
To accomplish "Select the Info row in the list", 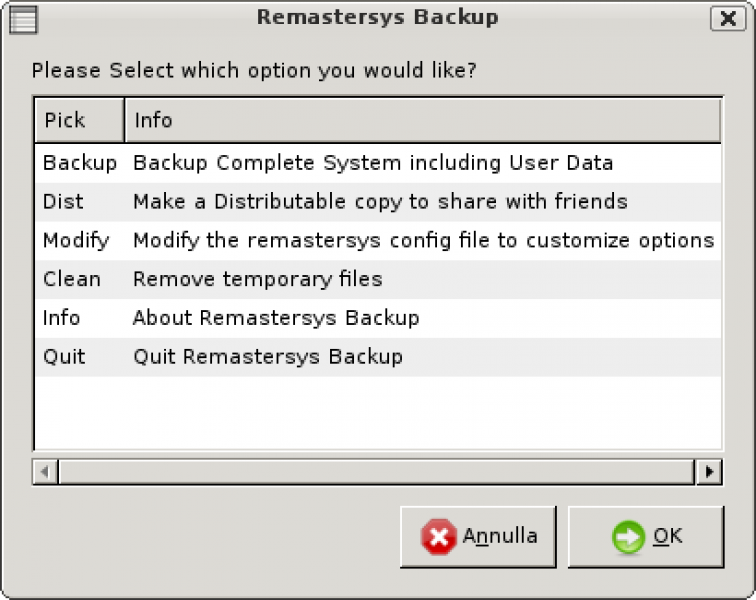I will click(x=61, y=319).
